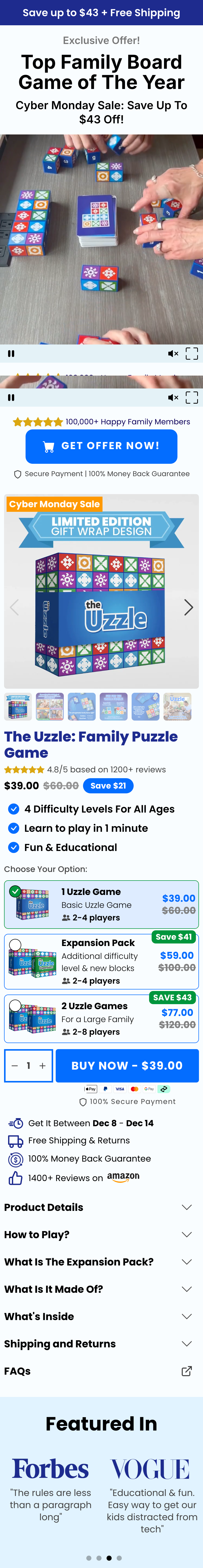Click BUY NOW - $39.00 button
Image resolution: width=203 pixels, height=1568 pixels.
tap(127, 1065)
